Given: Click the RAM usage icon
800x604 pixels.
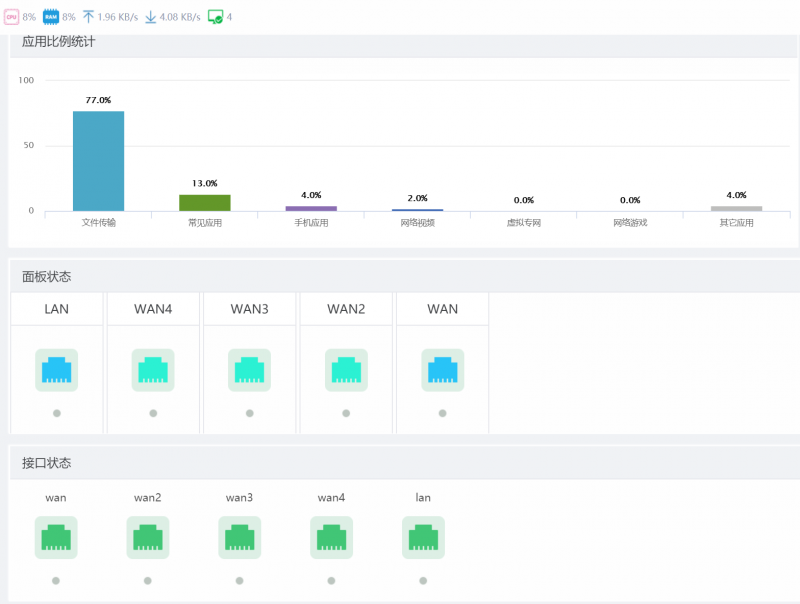Looking at the screenshot, I should 51,17.
